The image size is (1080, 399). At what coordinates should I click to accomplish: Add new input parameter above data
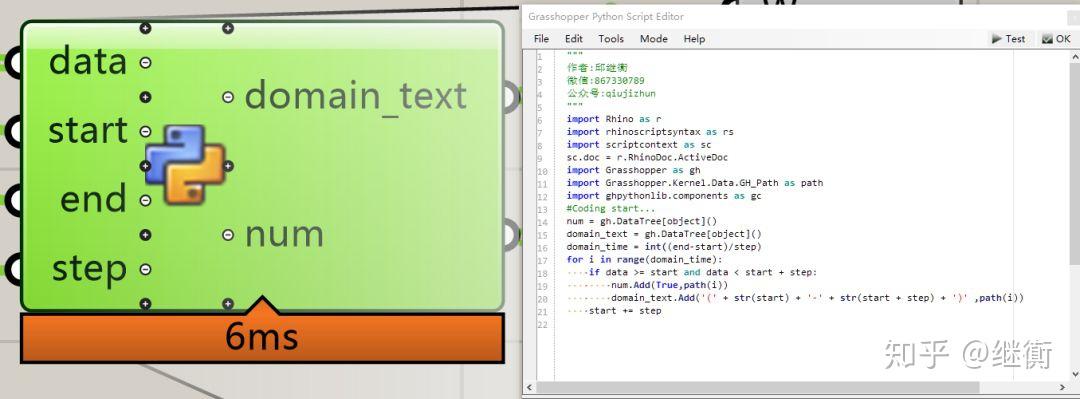click(145, 28)
